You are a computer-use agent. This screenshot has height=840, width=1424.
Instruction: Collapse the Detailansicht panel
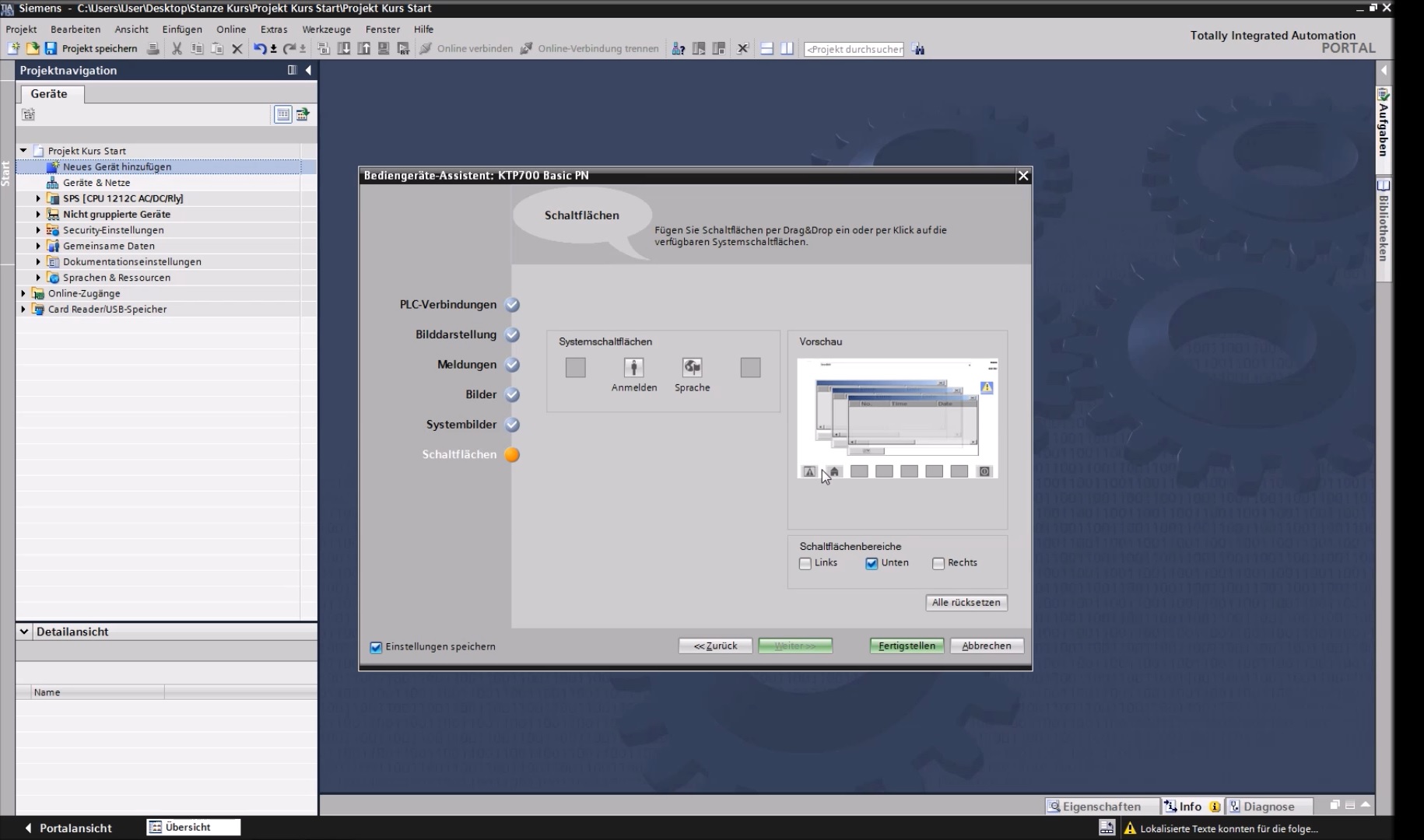point(24,632)
